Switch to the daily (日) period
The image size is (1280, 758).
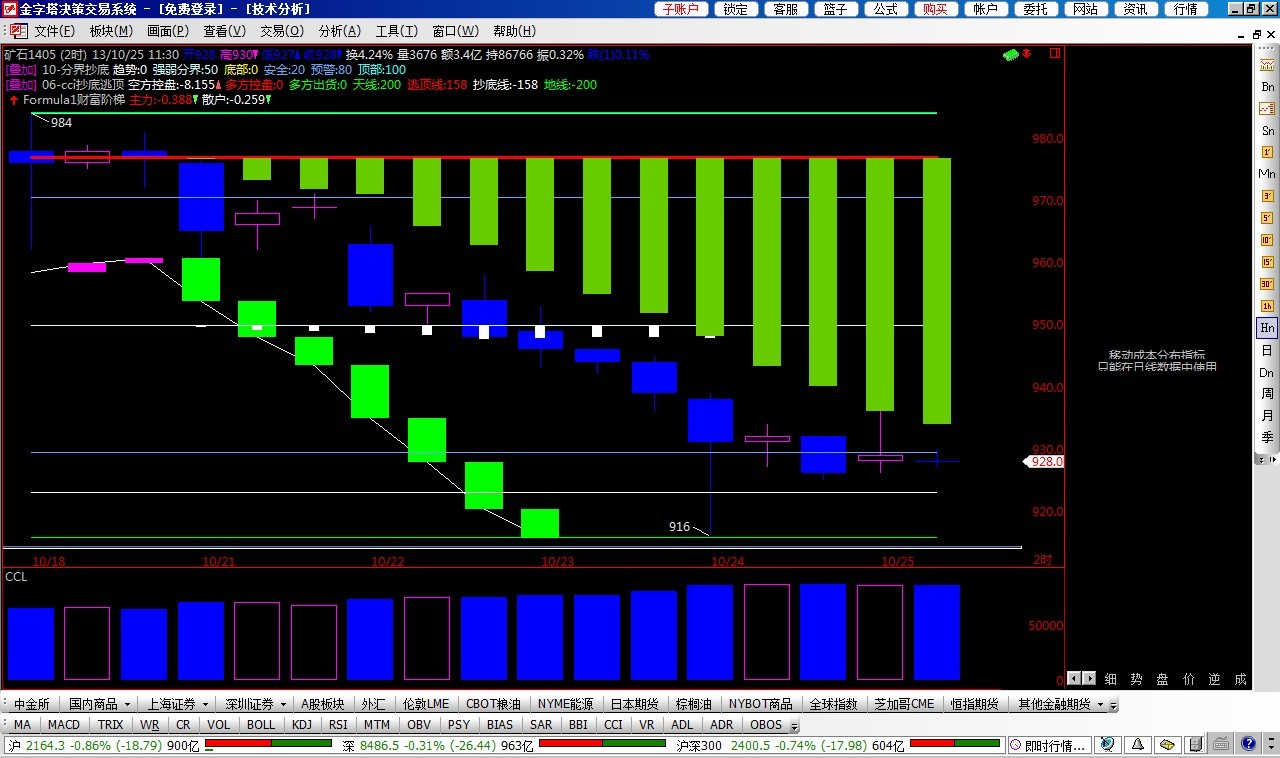[1267, 351]
